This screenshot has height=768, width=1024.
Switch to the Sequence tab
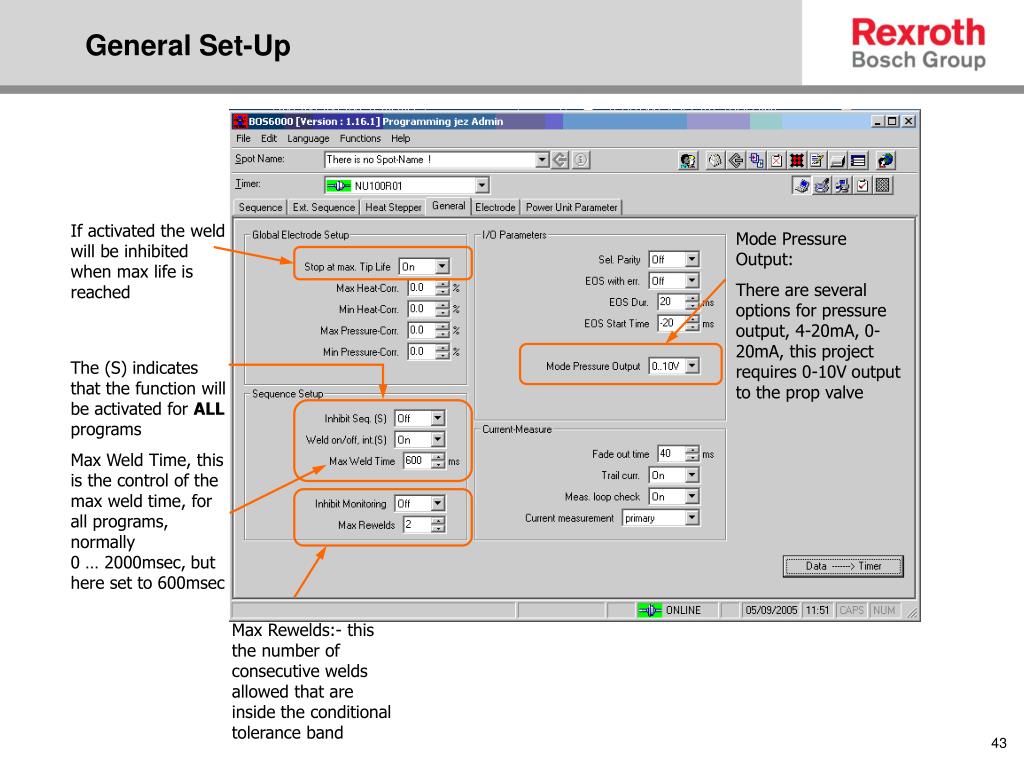click(x=260, y=207)
